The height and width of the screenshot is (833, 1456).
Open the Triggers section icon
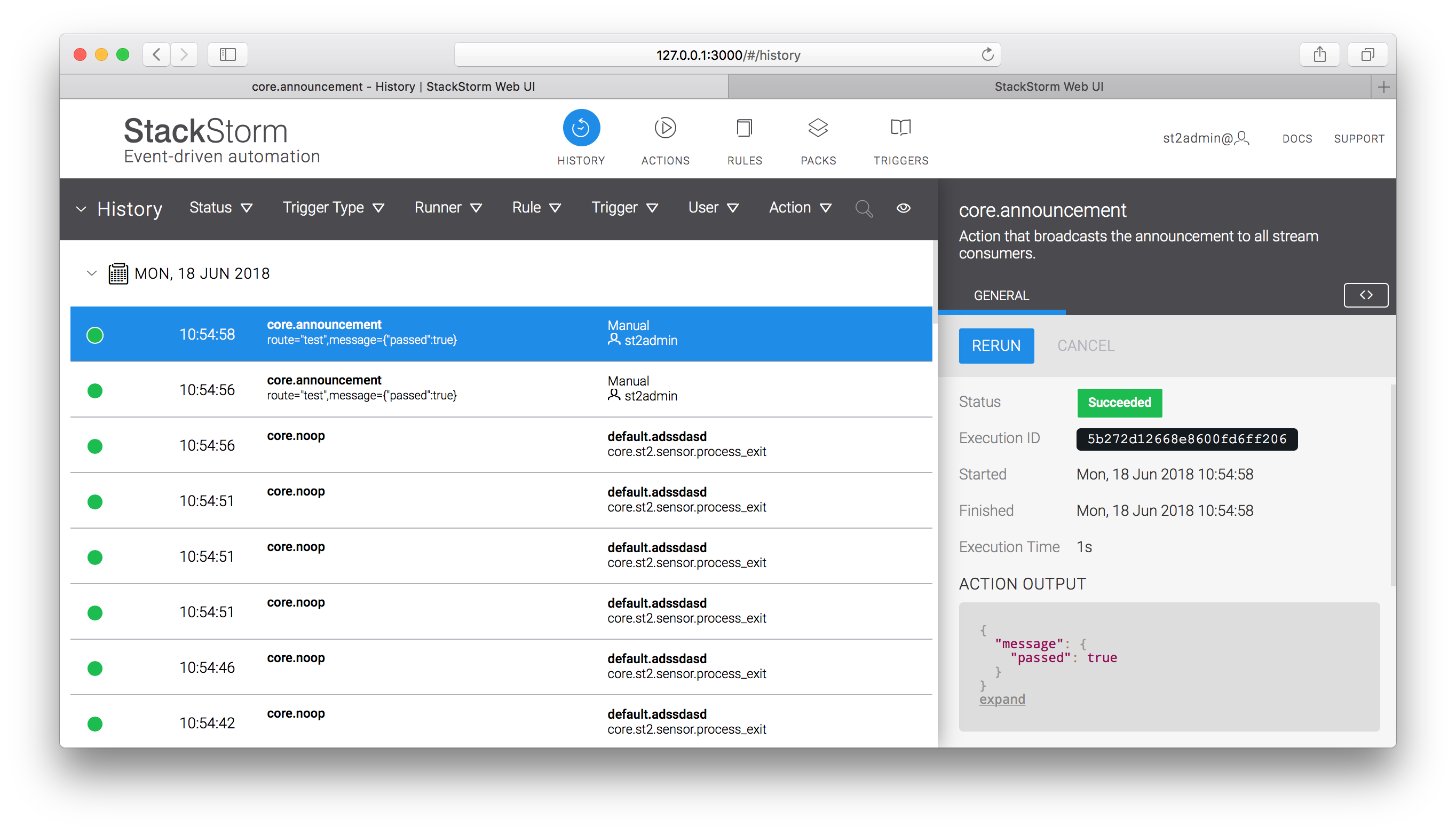tap(900, 128)
